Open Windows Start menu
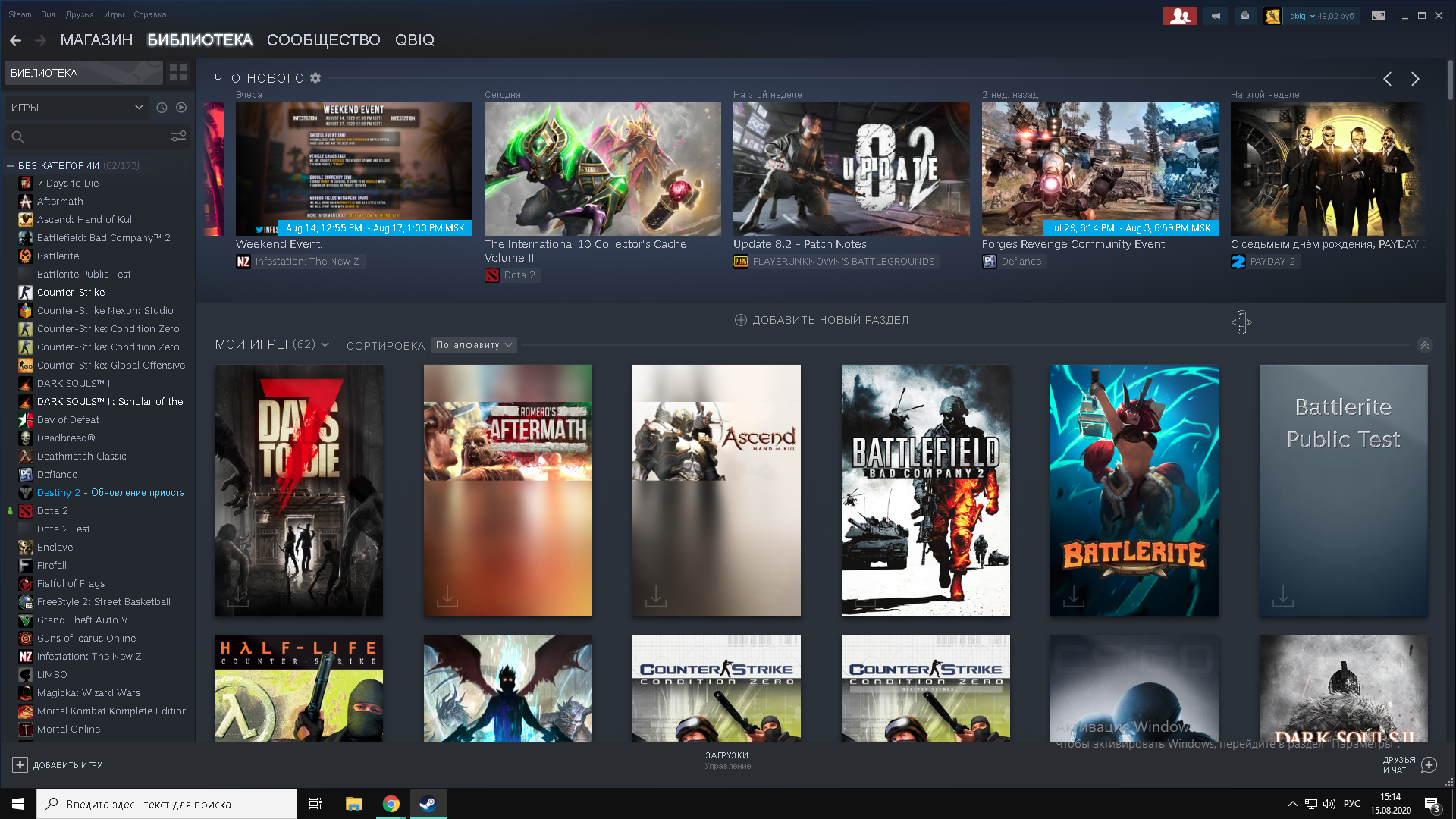This screenshot has height=819, width=1456. (x=18, y=804)
